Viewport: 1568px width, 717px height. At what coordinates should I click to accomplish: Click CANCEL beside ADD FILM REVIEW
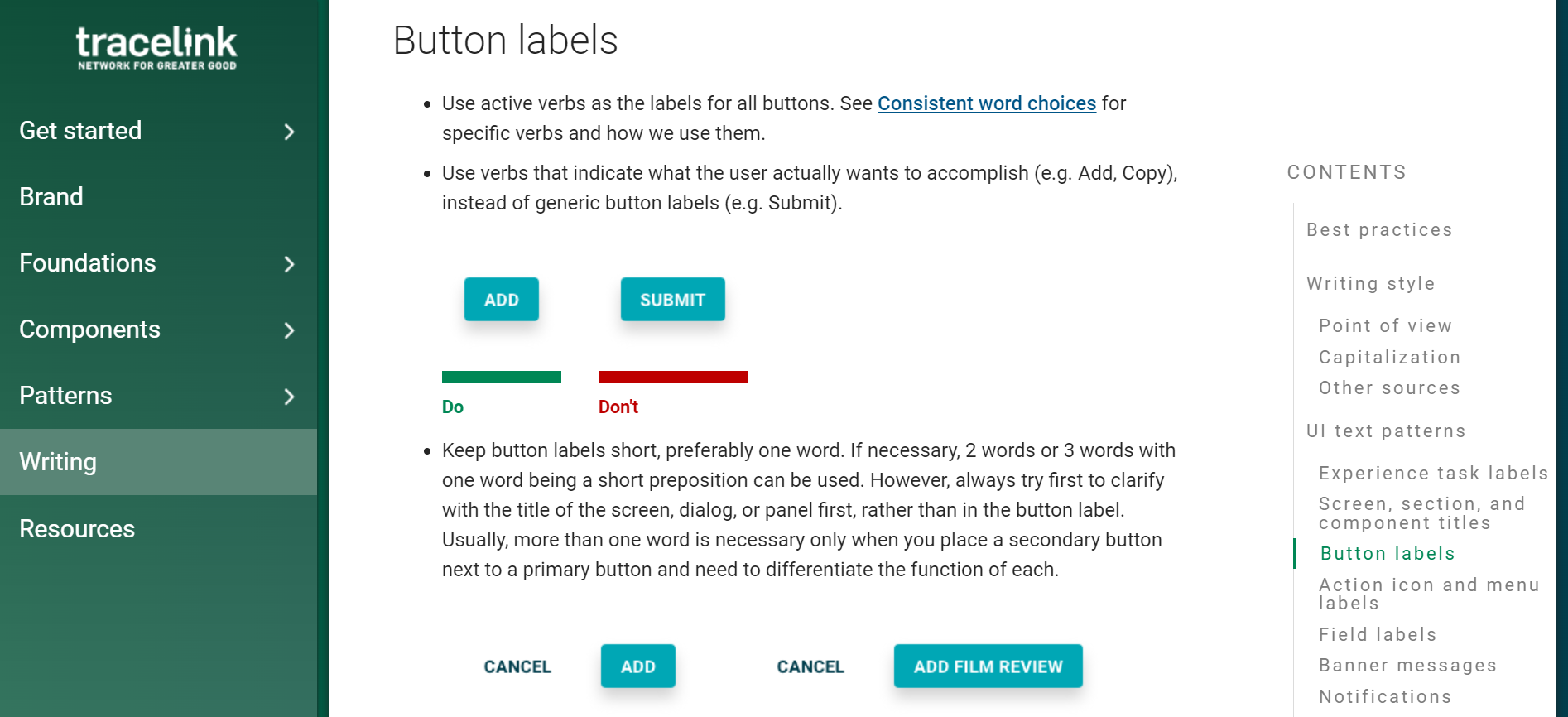pos(810,666)
